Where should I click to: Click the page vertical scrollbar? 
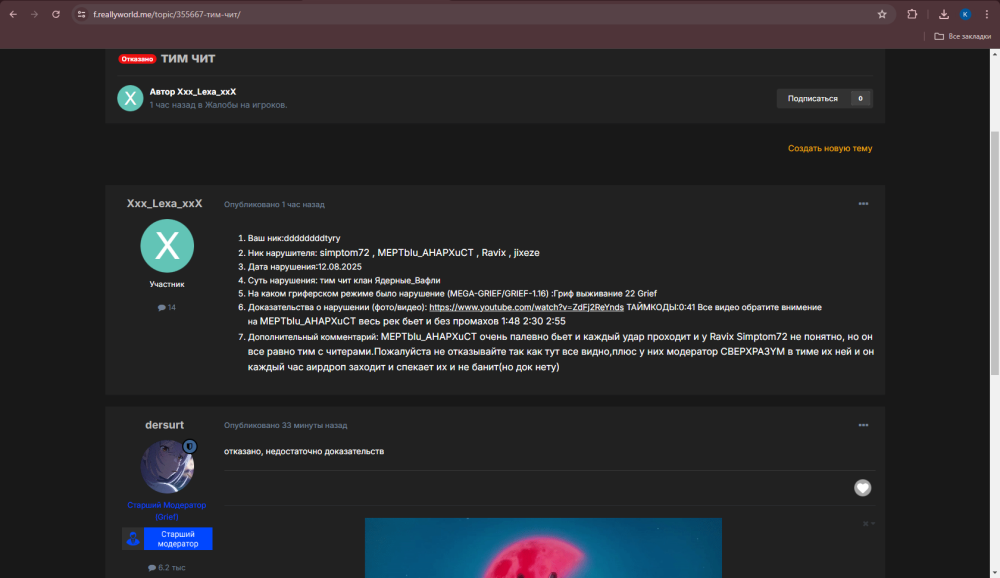click(x=994, y=252)
